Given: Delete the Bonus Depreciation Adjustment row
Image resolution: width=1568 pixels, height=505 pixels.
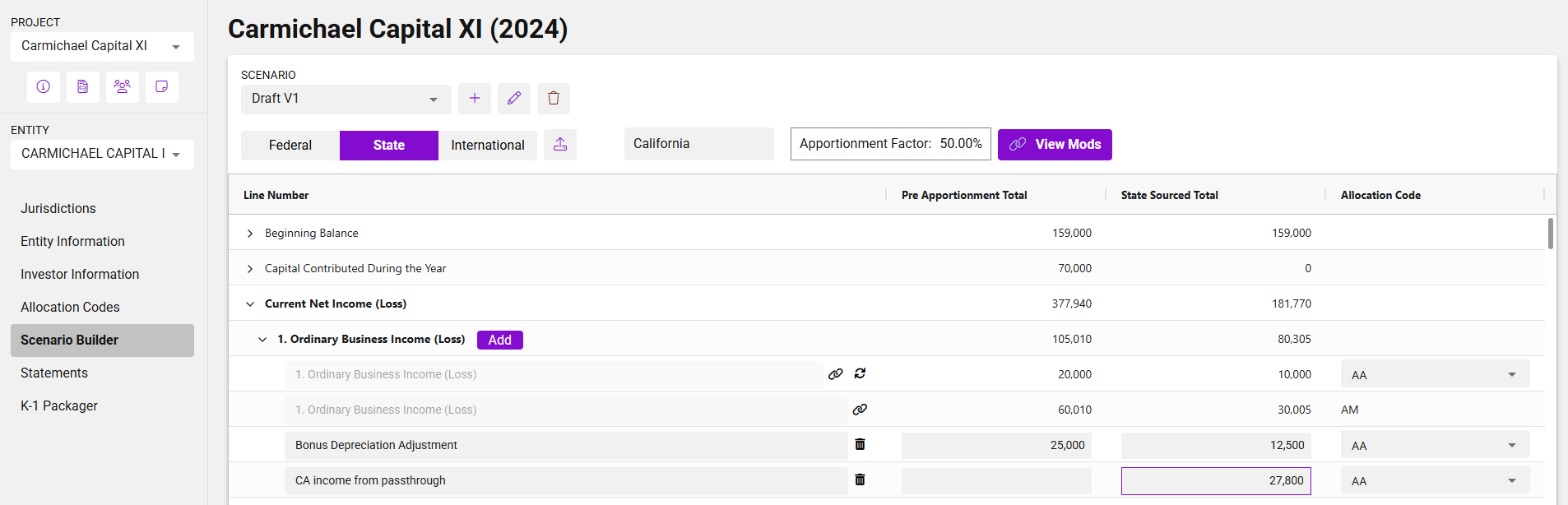Looking at the screenshot, I should (860, 444).
